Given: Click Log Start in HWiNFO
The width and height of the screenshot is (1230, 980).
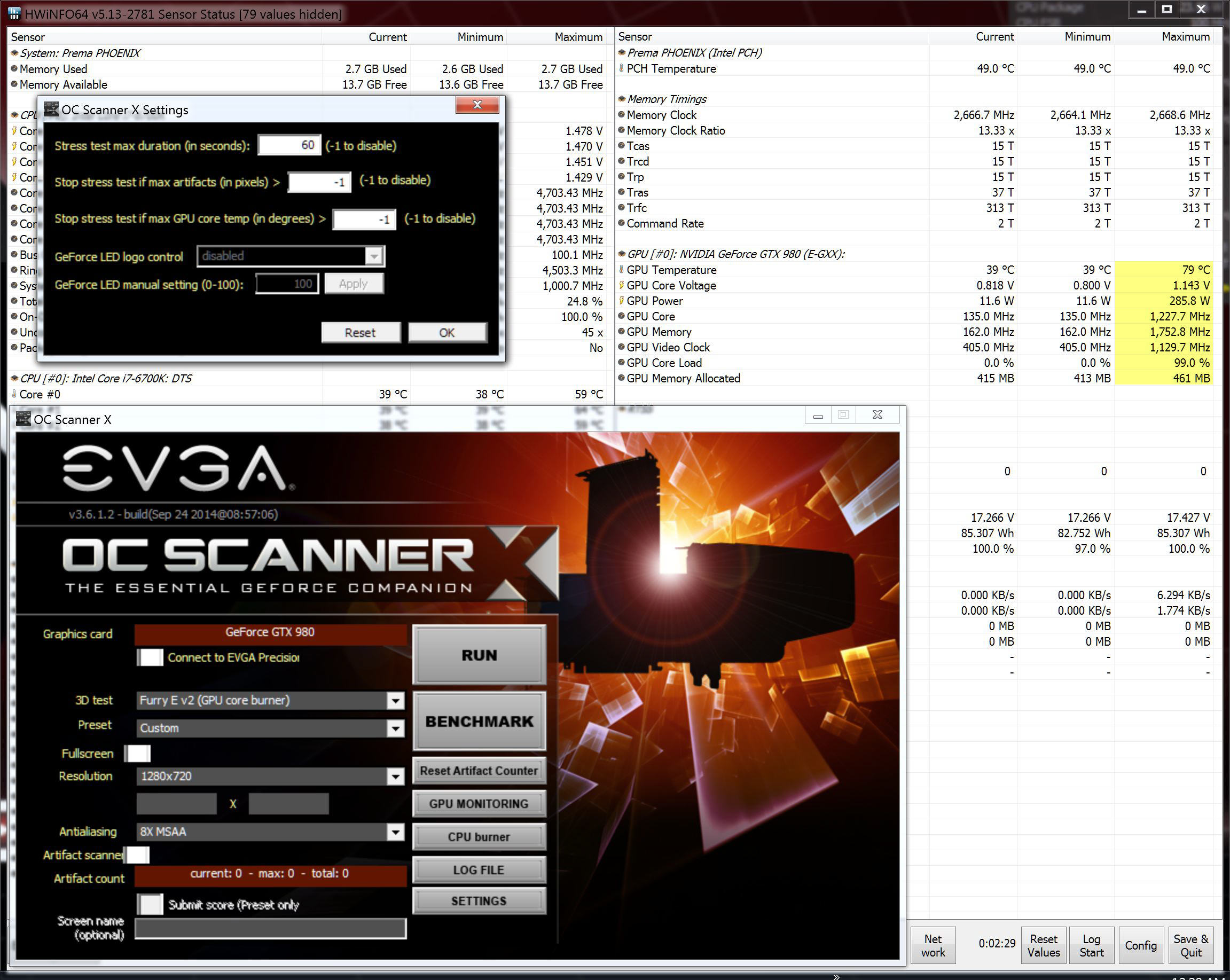Looking at the screenshot, I should click(1091, 945).
